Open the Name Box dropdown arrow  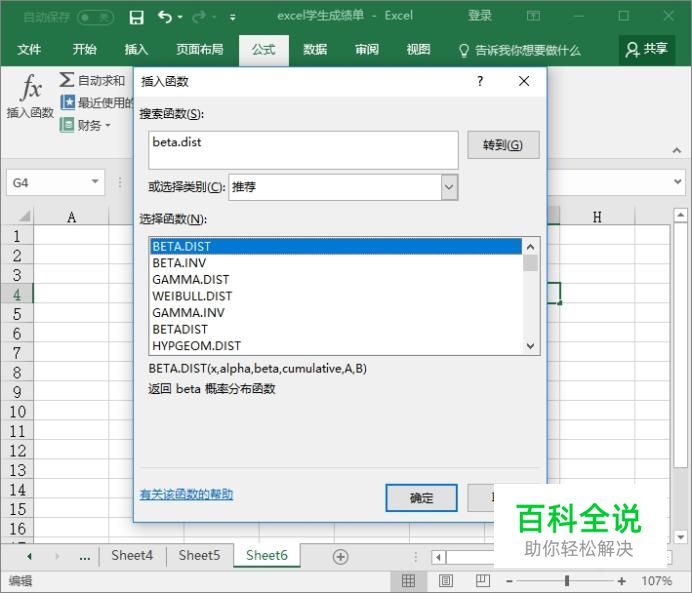click(x=95, y=182)
